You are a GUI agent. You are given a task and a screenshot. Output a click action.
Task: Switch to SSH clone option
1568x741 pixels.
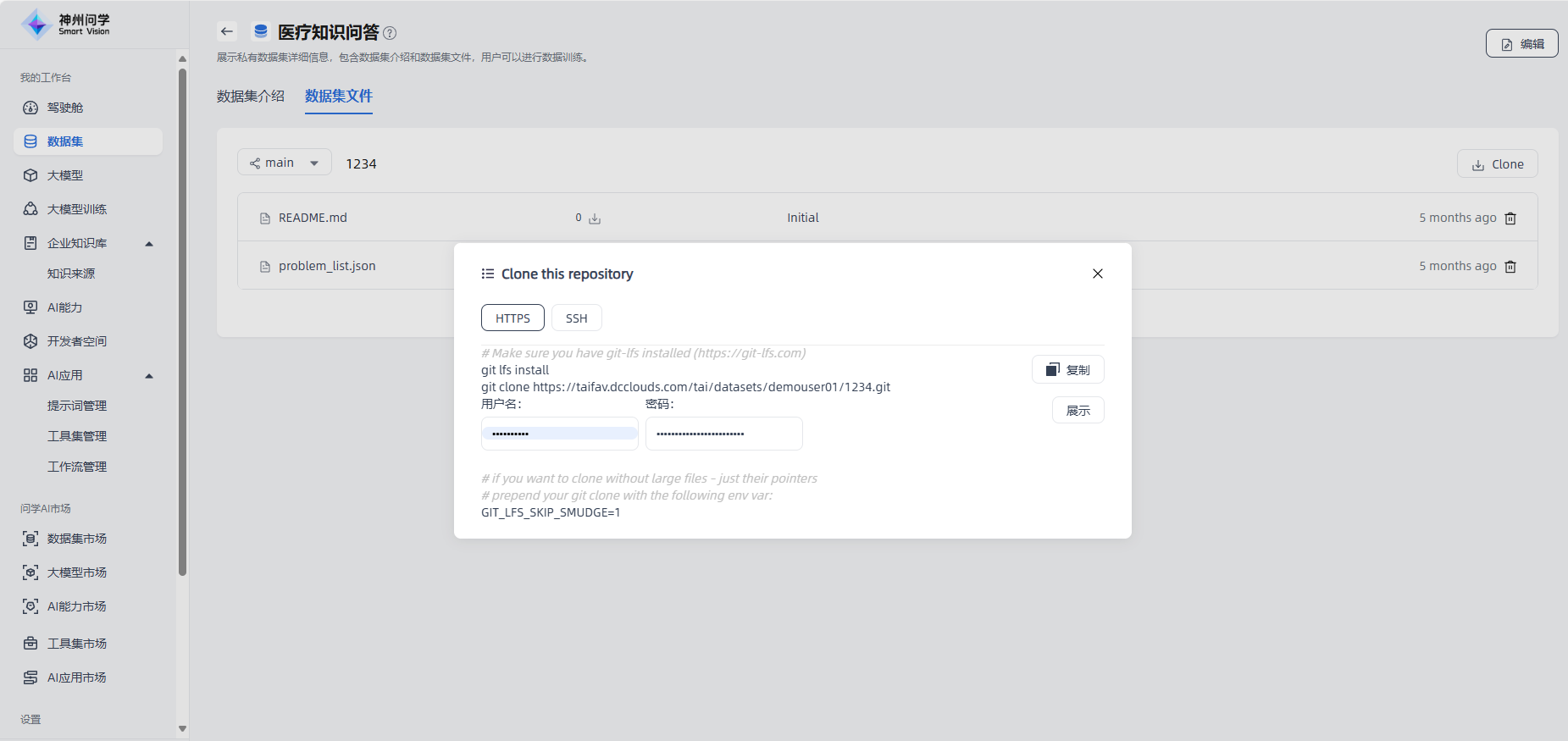pos(576,318)
